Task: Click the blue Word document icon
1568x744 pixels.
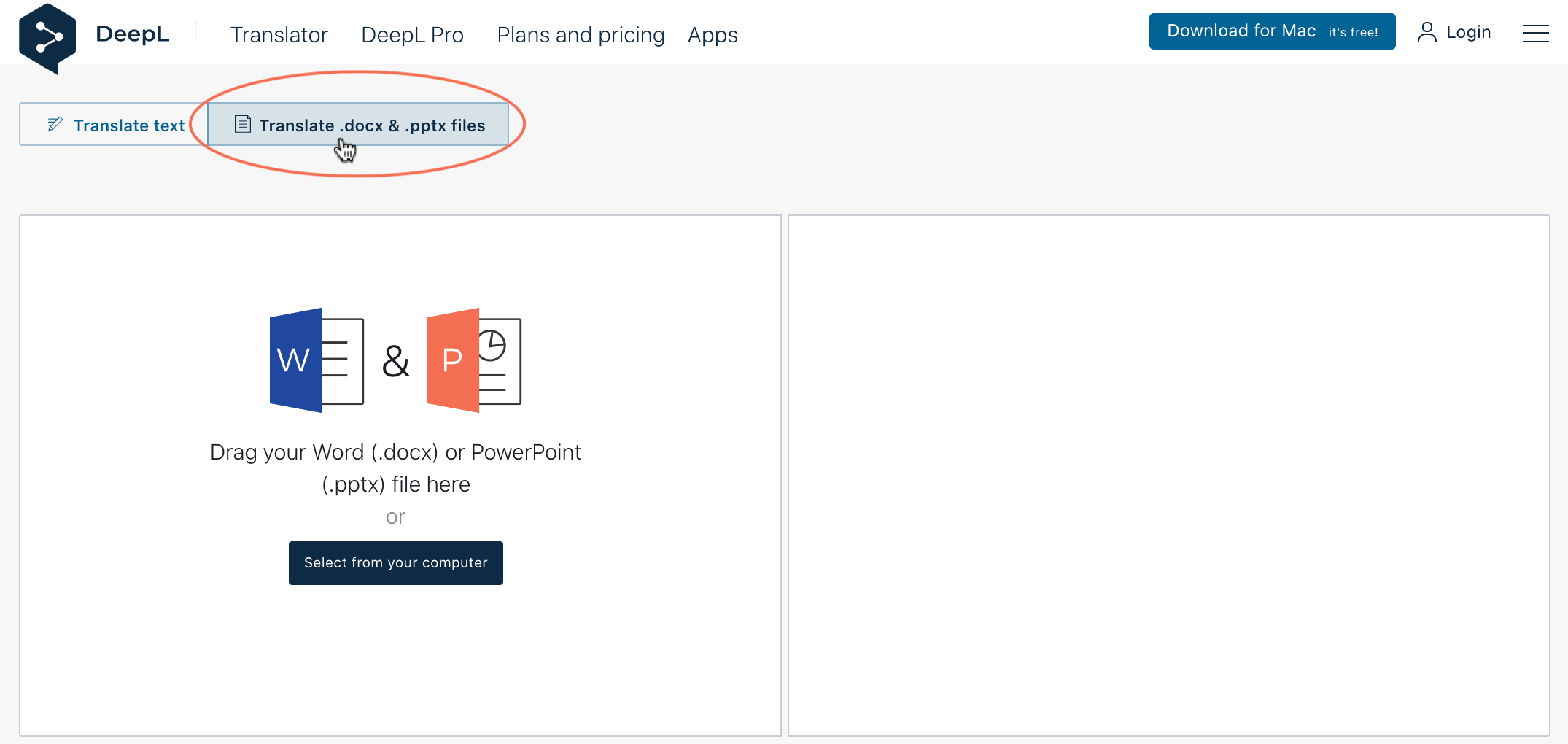Action: (317, 360)
